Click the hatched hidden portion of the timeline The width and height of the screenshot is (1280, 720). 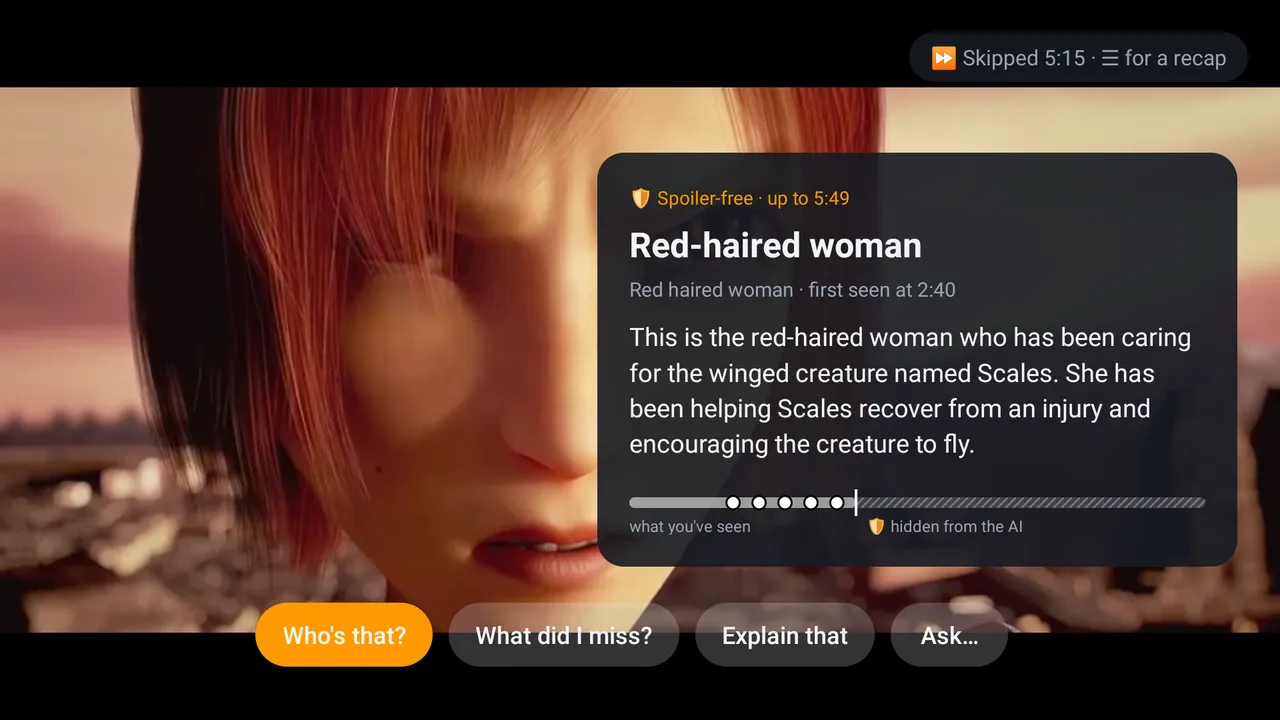click(x=1031, y=502)
